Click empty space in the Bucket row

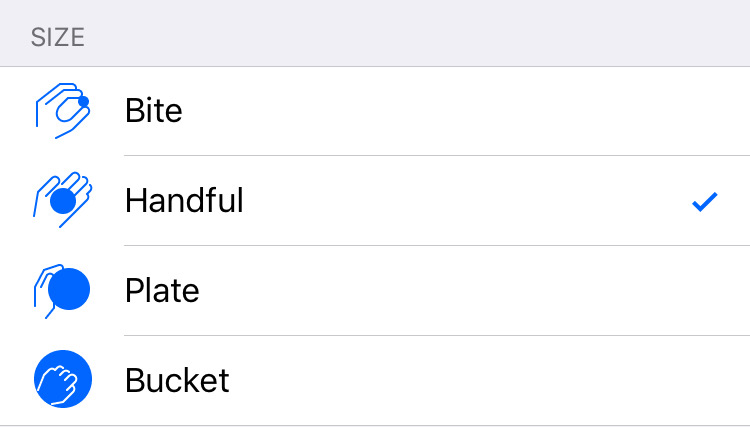[478, 380]
